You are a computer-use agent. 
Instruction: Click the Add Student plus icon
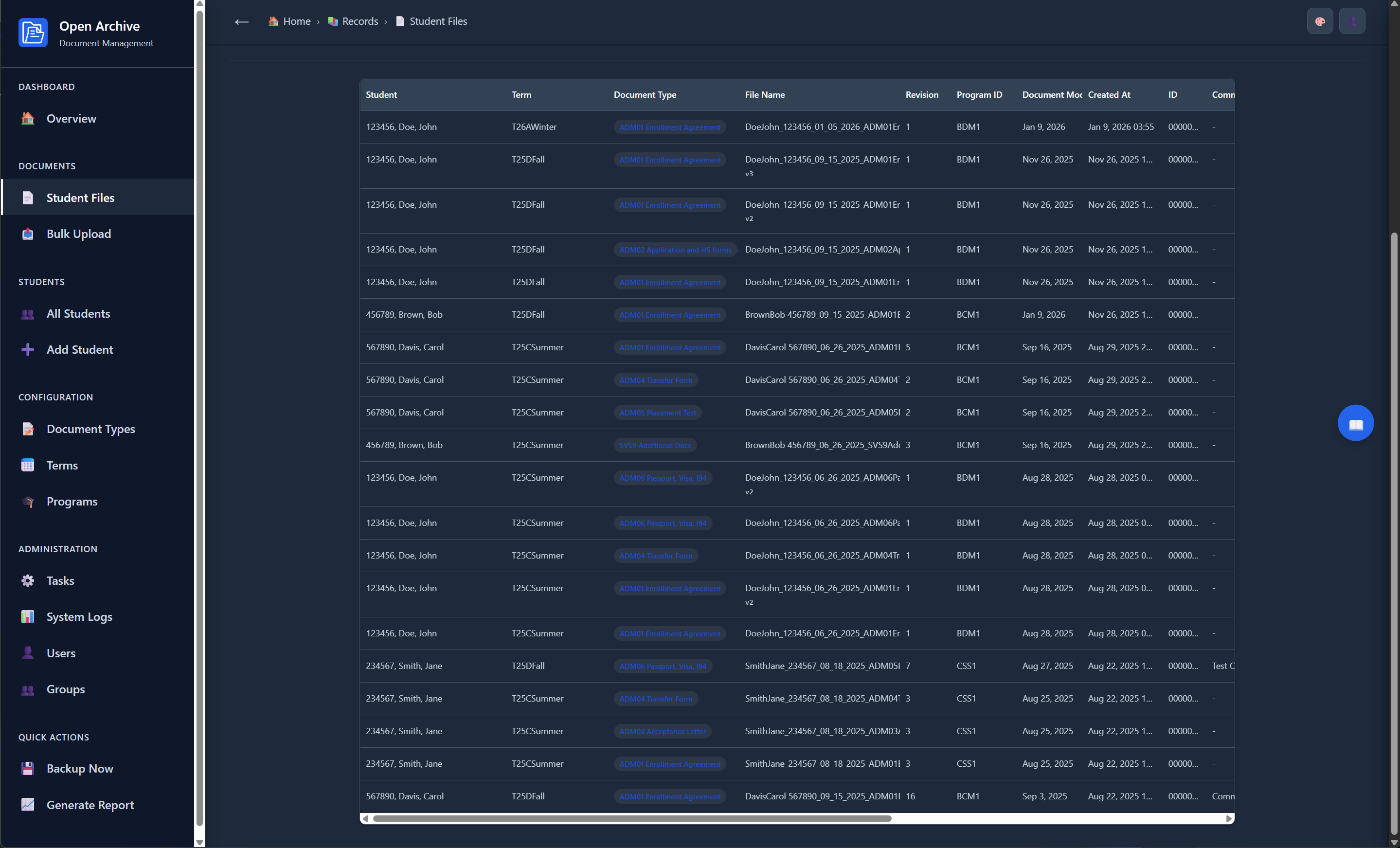click(27, 349)
